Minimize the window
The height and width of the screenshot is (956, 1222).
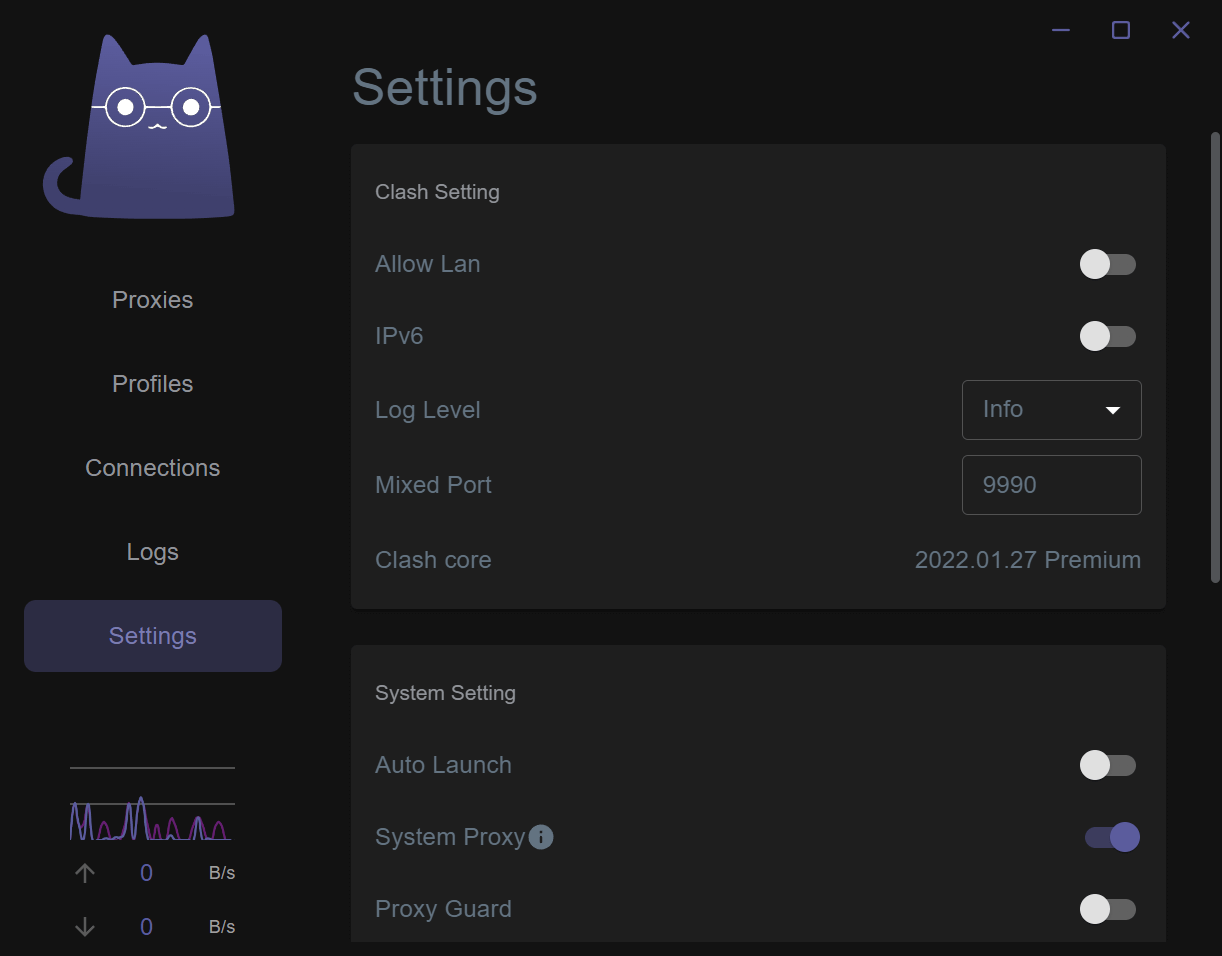1061,30
